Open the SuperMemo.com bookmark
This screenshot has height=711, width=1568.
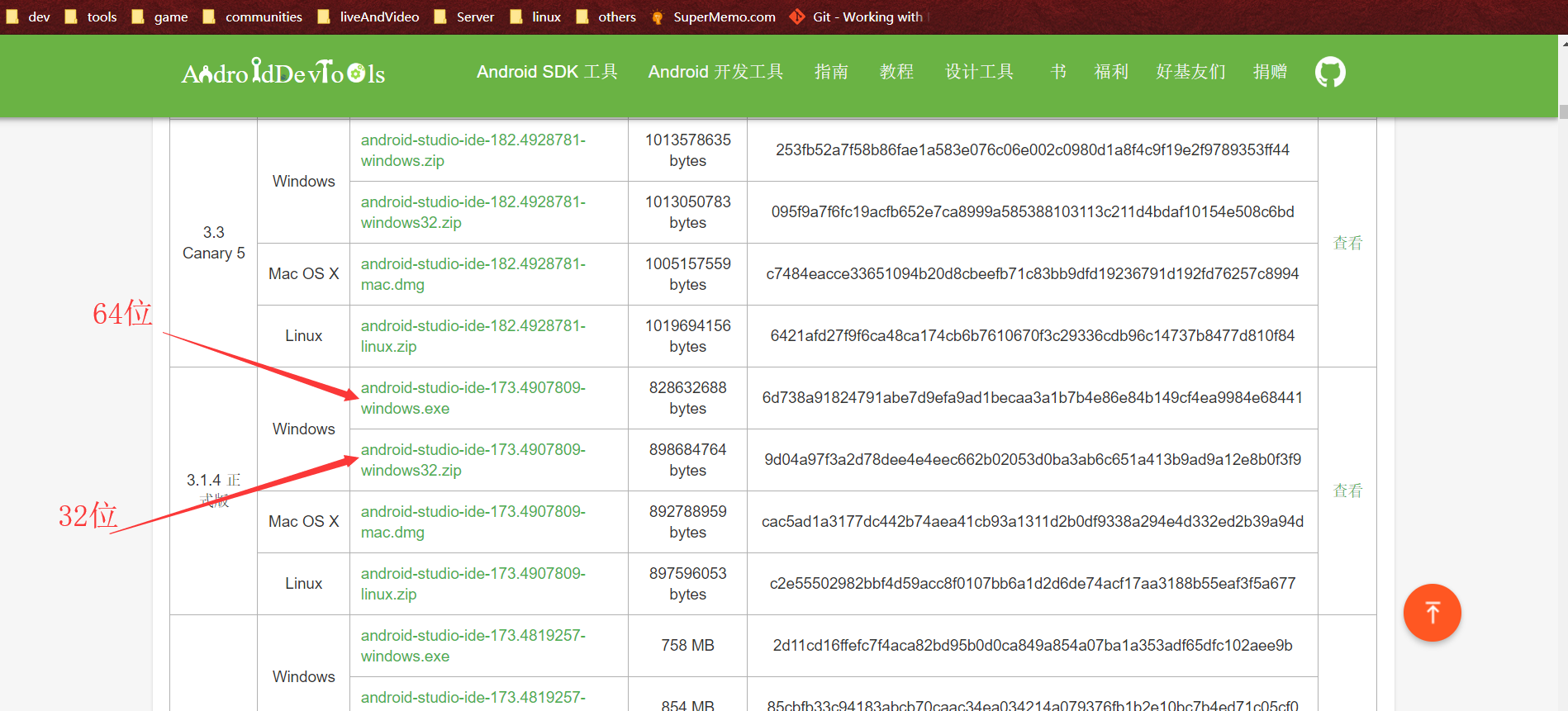tap(713, 17)
